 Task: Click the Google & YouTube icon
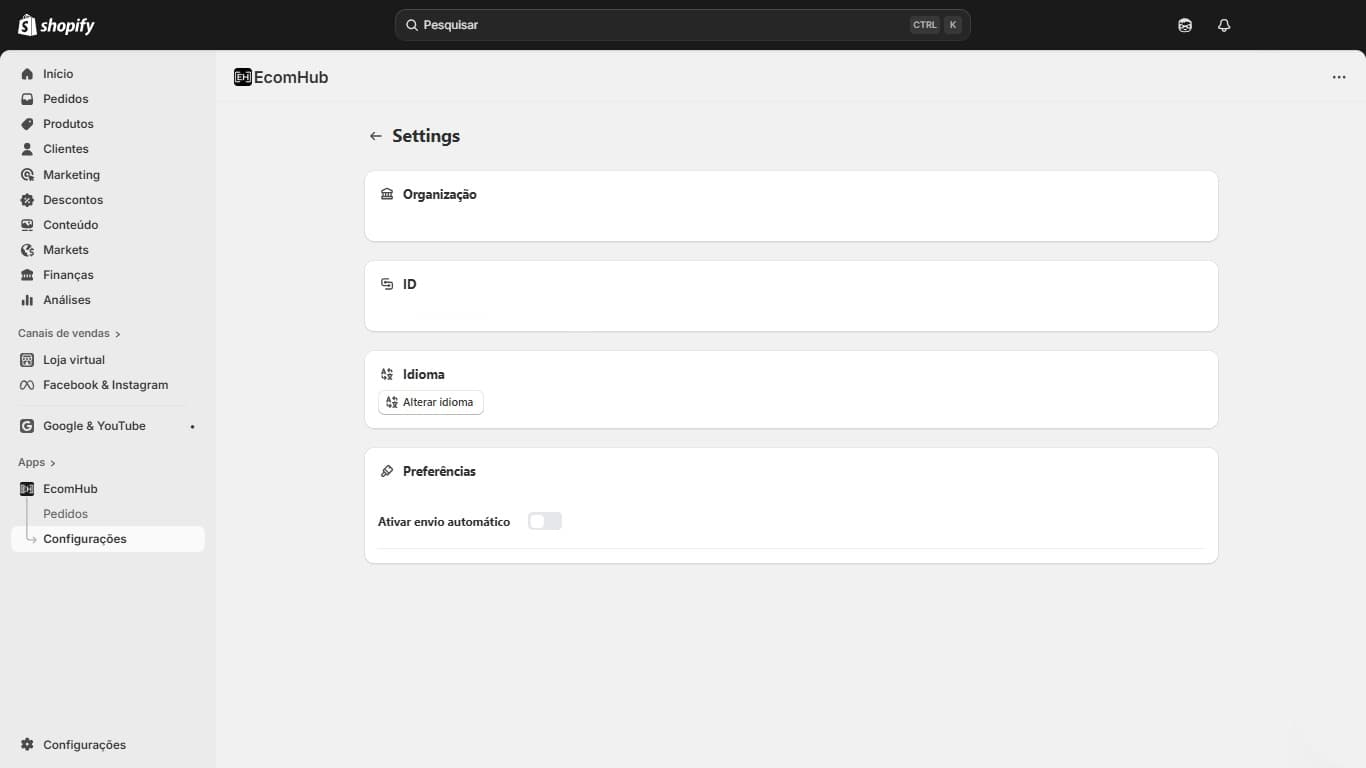[27, 426]
